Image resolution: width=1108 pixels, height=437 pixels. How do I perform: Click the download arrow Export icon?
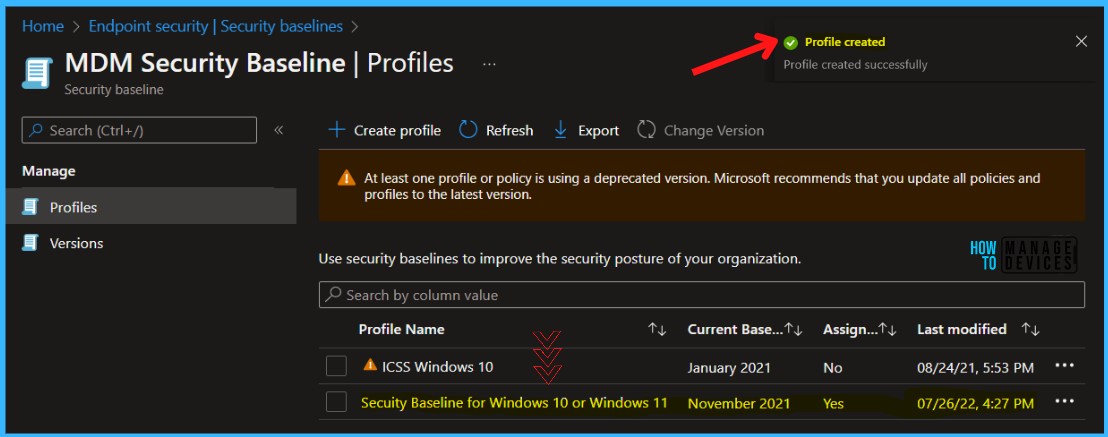[x=560, y=130]
